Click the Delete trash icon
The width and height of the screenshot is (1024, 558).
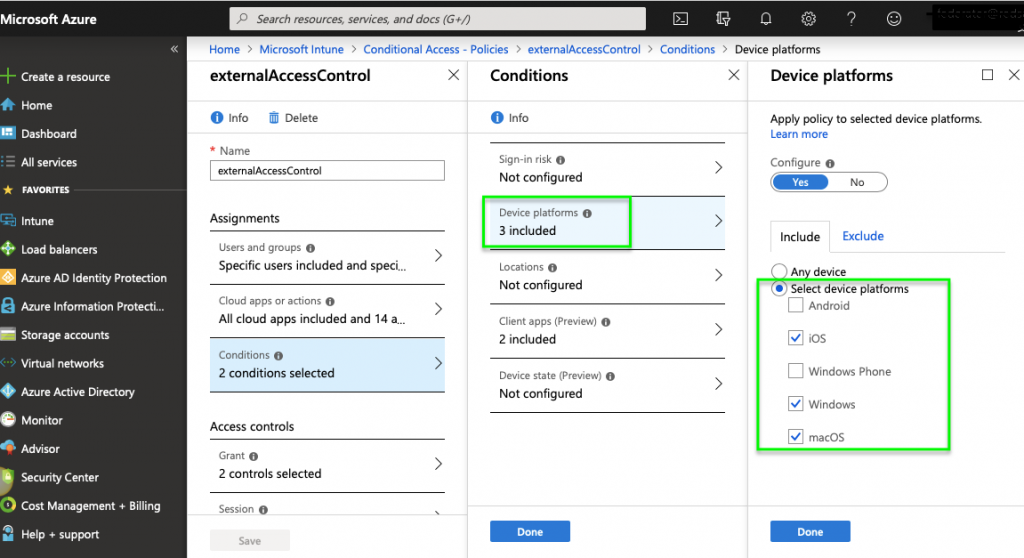pyautogui.click(x=274, y=118)
